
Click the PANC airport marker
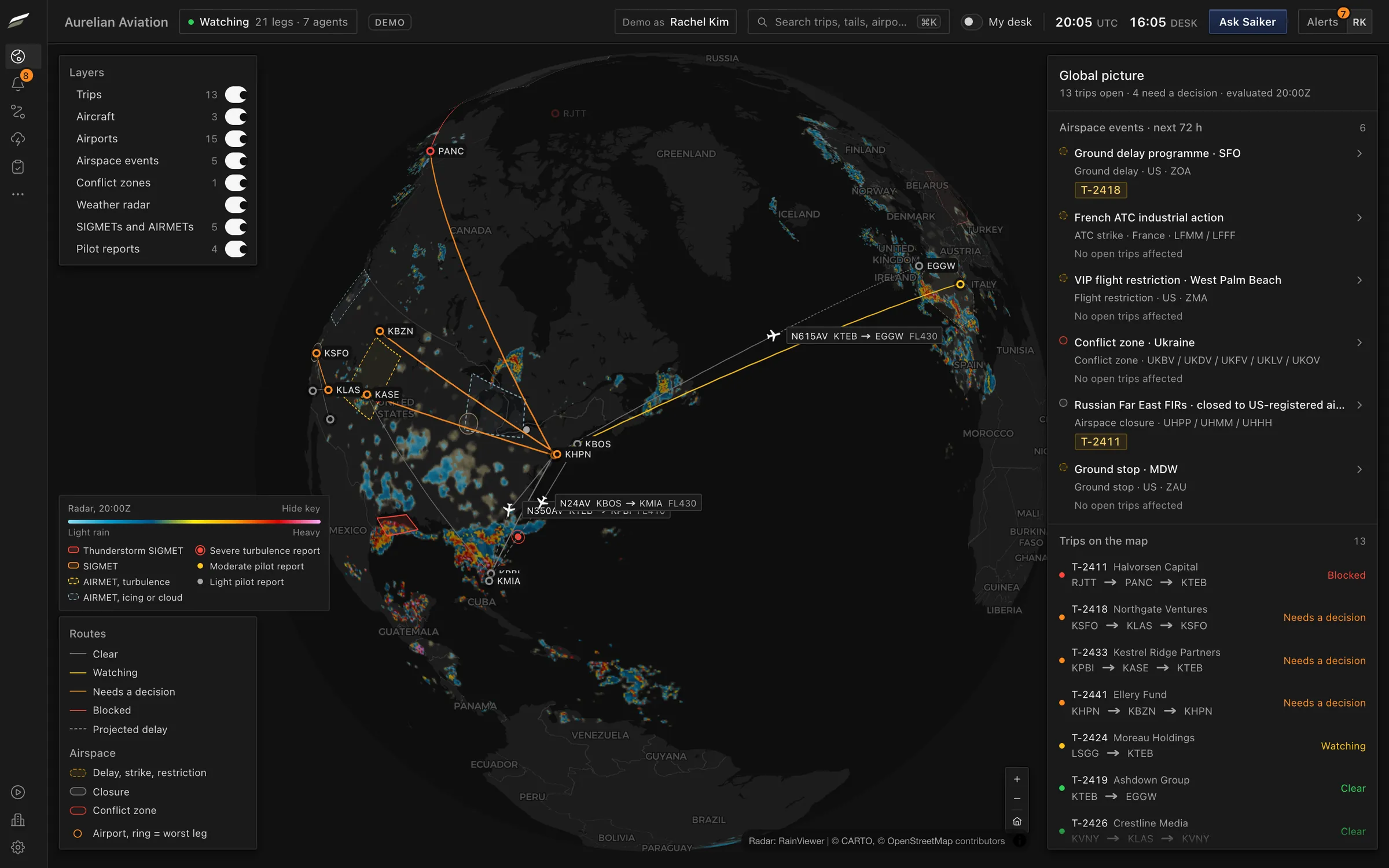[430, 151]
